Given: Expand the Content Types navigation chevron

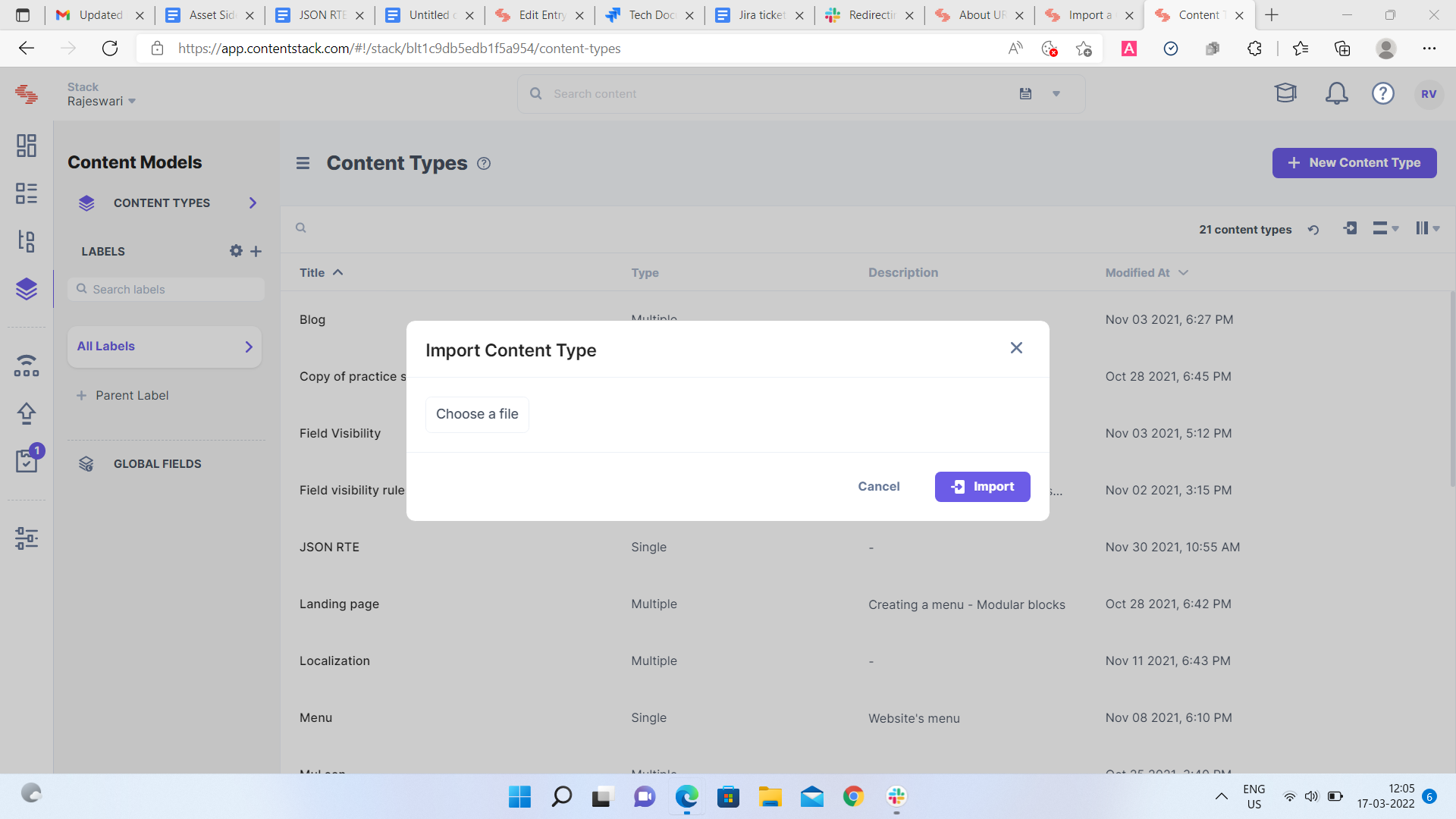Looking at the screenshot, I should pyautogui.click(x=252, y=202).
